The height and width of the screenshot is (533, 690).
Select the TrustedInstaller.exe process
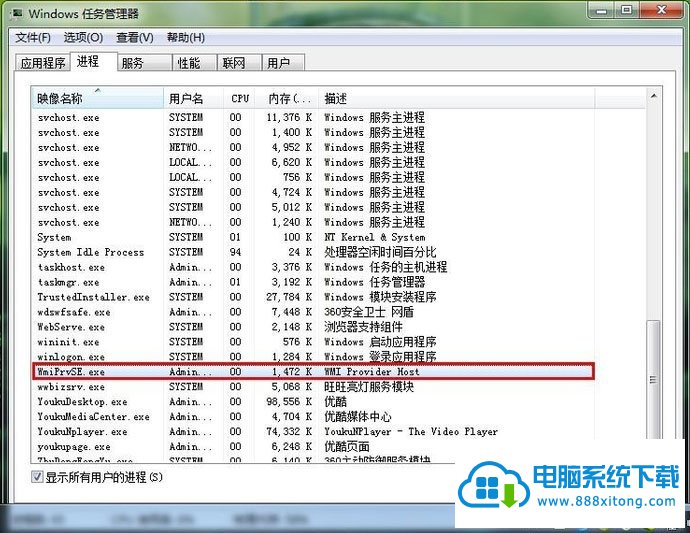[313, 297]
